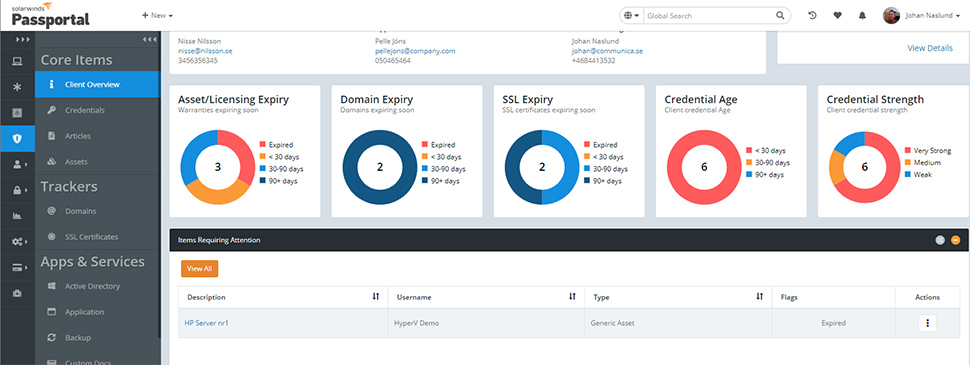This screenshot has height=365, width=970.
Task: Select Client Overview in the sidebar
Action: 97,84
